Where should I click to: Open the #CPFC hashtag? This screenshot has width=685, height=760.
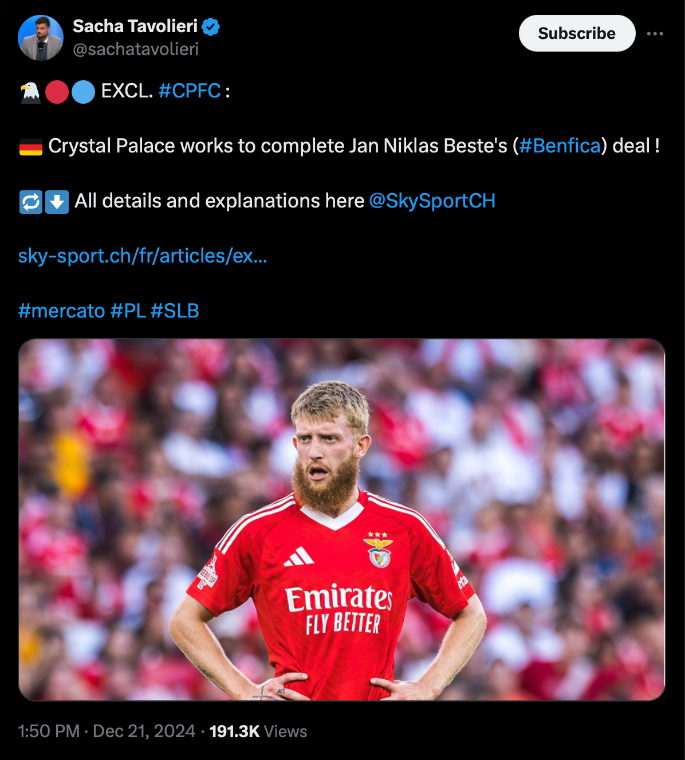pos(190,91)
